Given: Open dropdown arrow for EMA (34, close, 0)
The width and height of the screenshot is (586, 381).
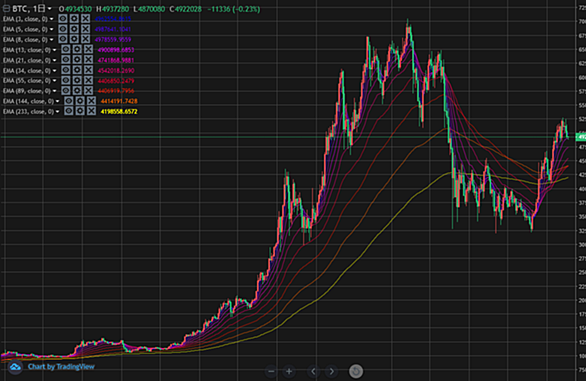Looking at the screenshot, I should 55,70.
